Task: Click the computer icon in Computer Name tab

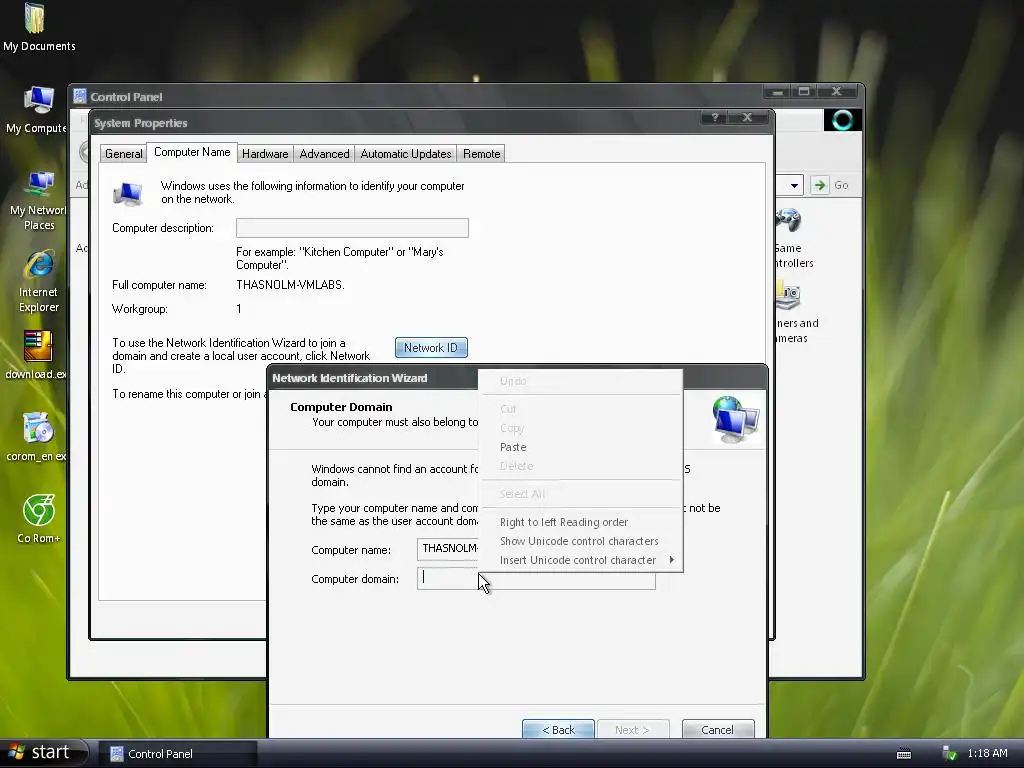Action: click(128, 193)
